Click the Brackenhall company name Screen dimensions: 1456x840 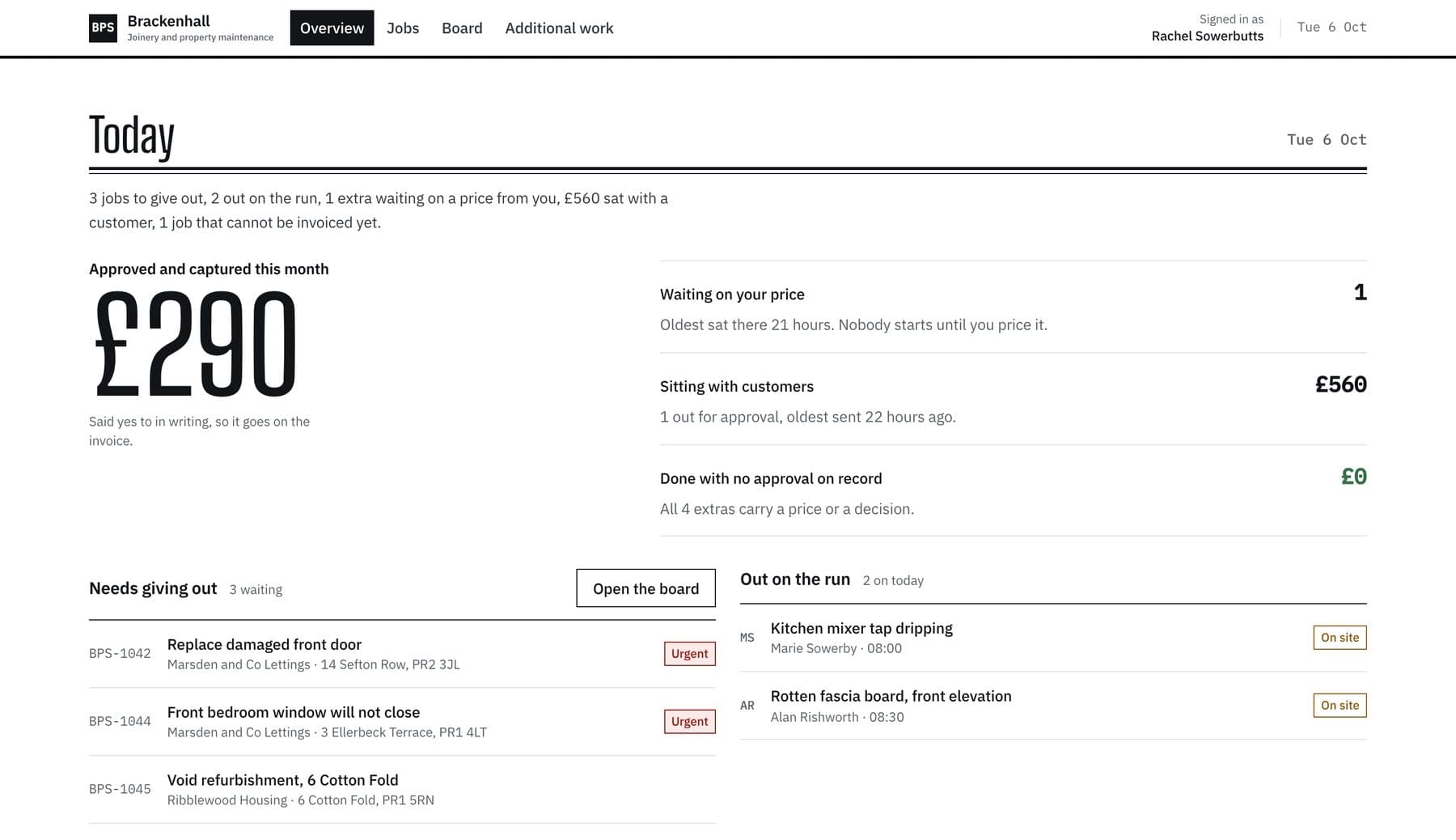(x=168, y=21)
